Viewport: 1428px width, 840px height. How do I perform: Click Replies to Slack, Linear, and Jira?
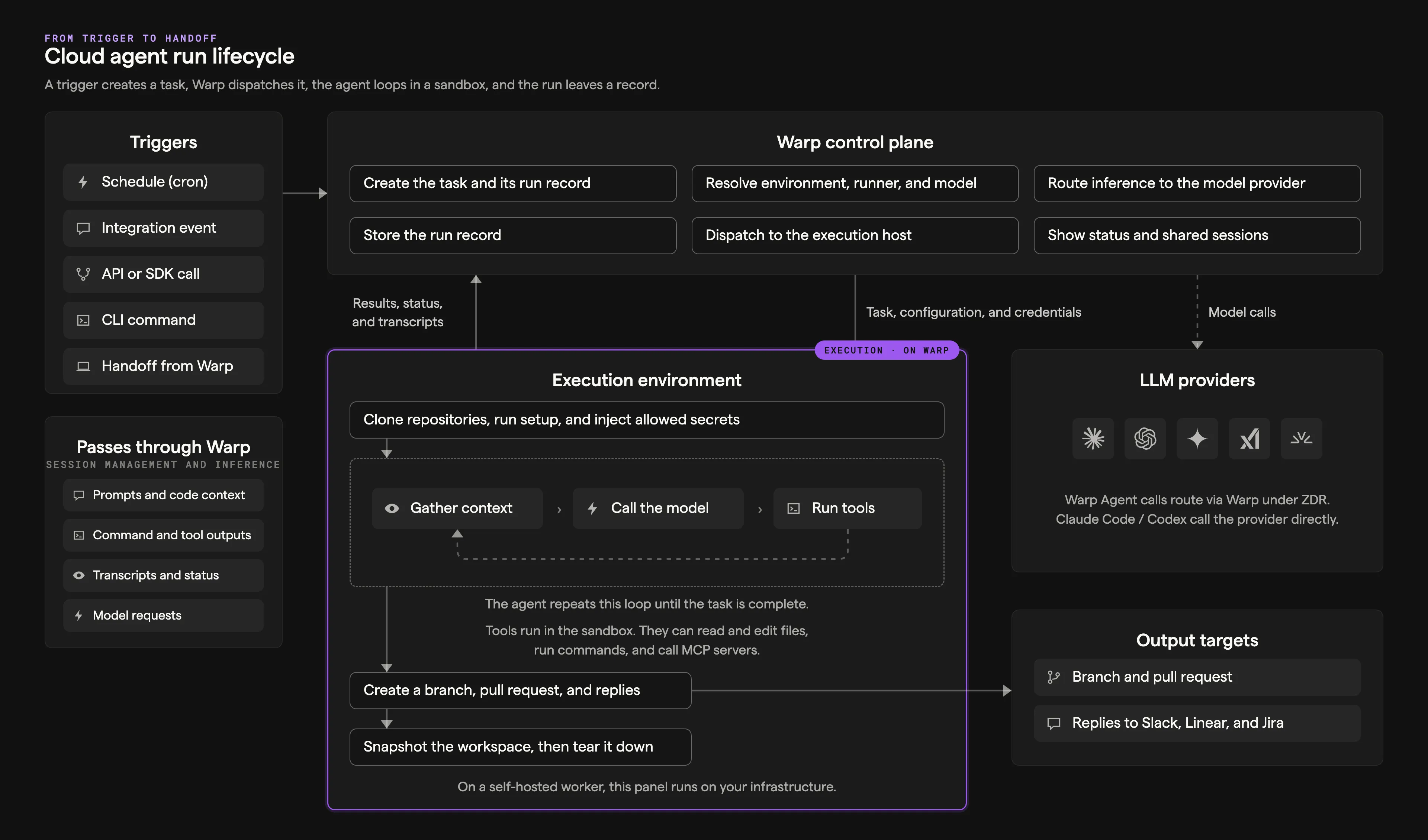point(1197,723)
